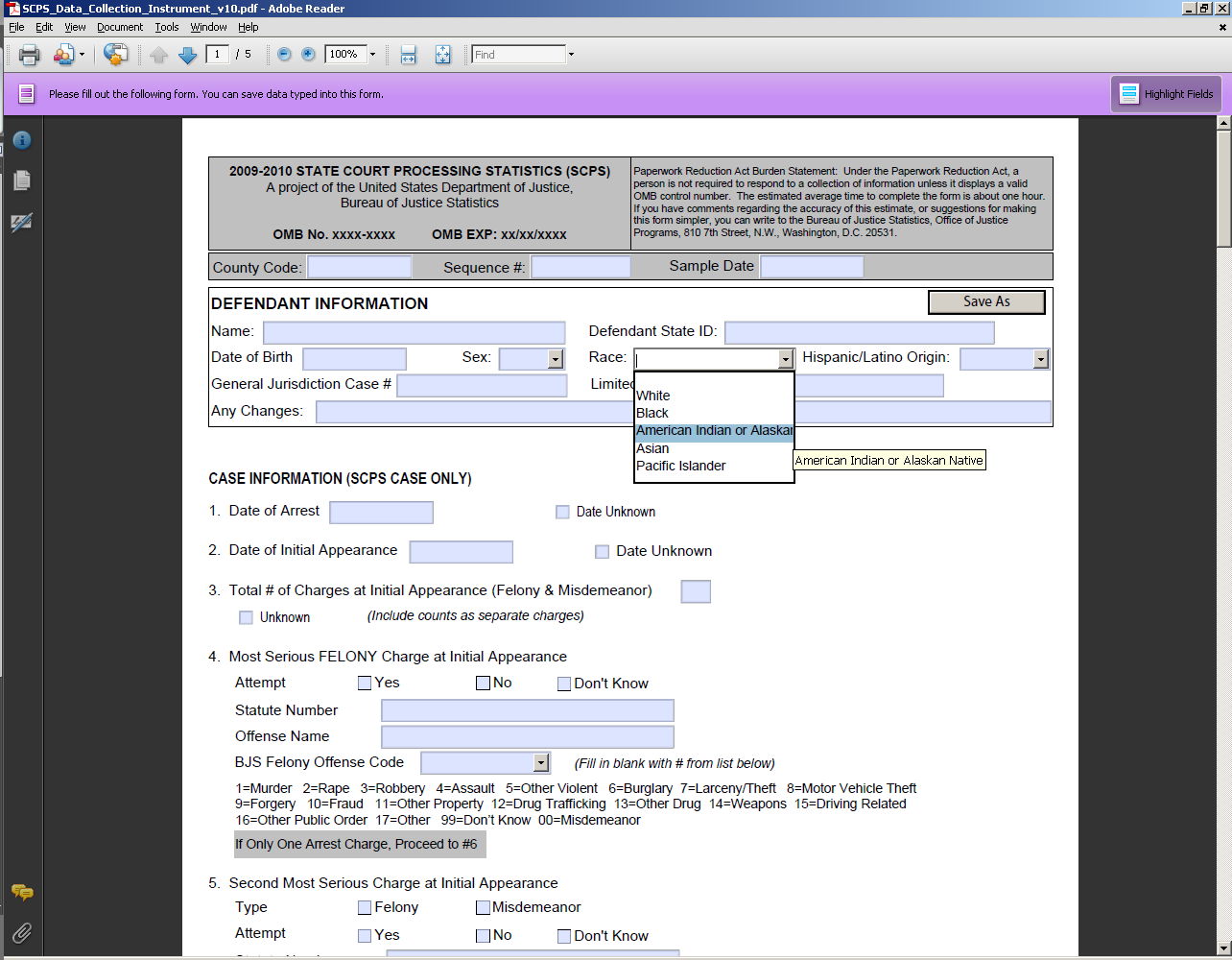Check Yes for second charge Attempt
1232x960 pixels.
pyautogui.click(x=365, y=936)
